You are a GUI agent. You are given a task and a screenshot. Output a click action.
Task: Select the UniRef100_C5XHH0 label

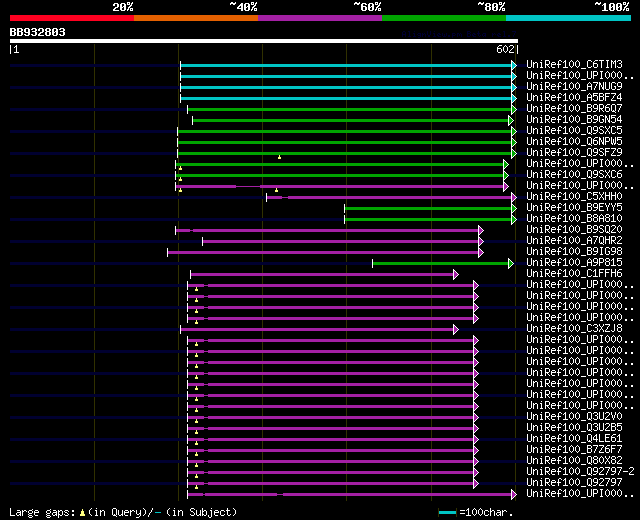[574, 197]
